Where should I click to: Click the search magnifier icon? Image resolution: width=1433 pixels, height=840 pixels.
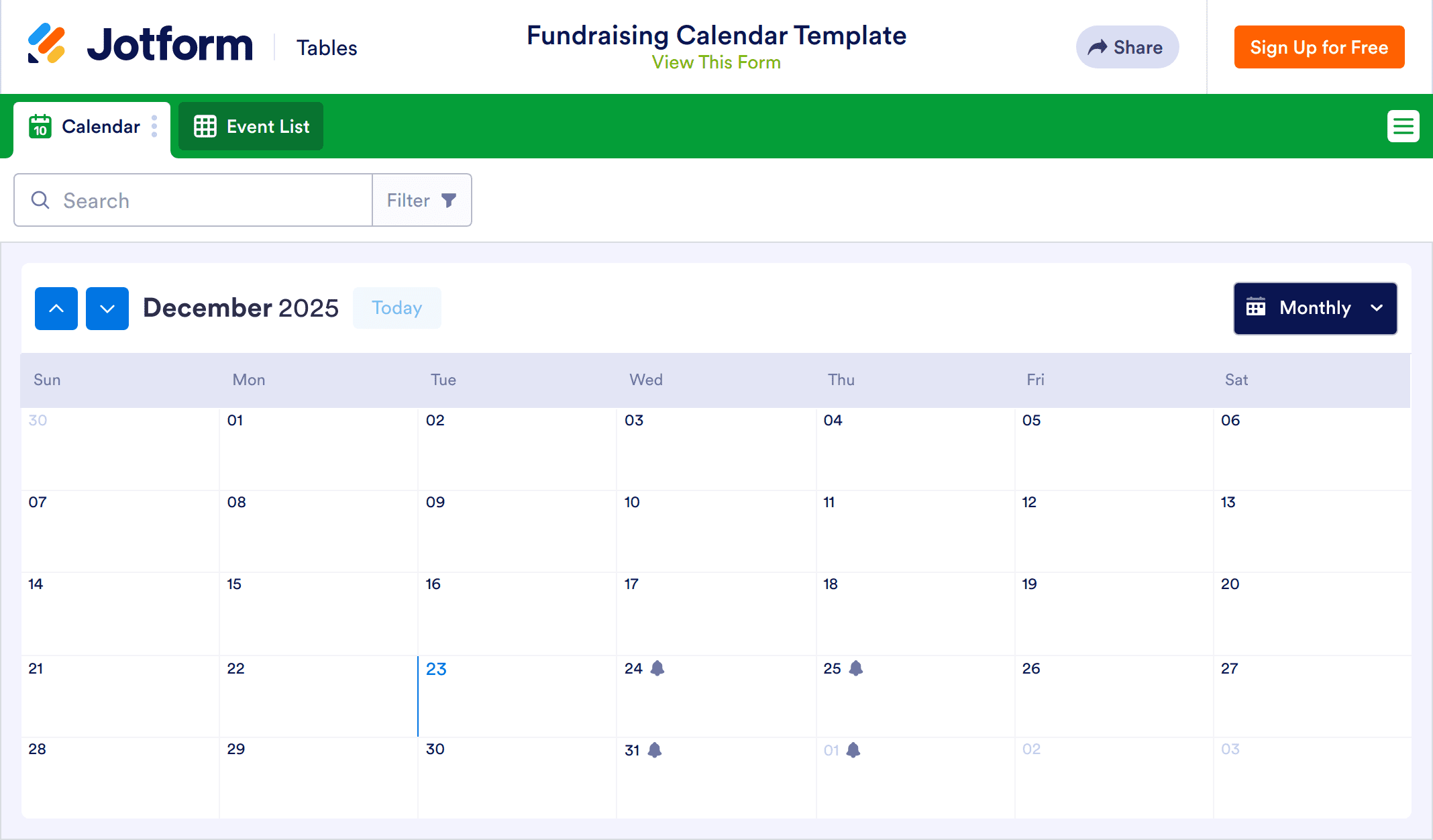point(40,200)
